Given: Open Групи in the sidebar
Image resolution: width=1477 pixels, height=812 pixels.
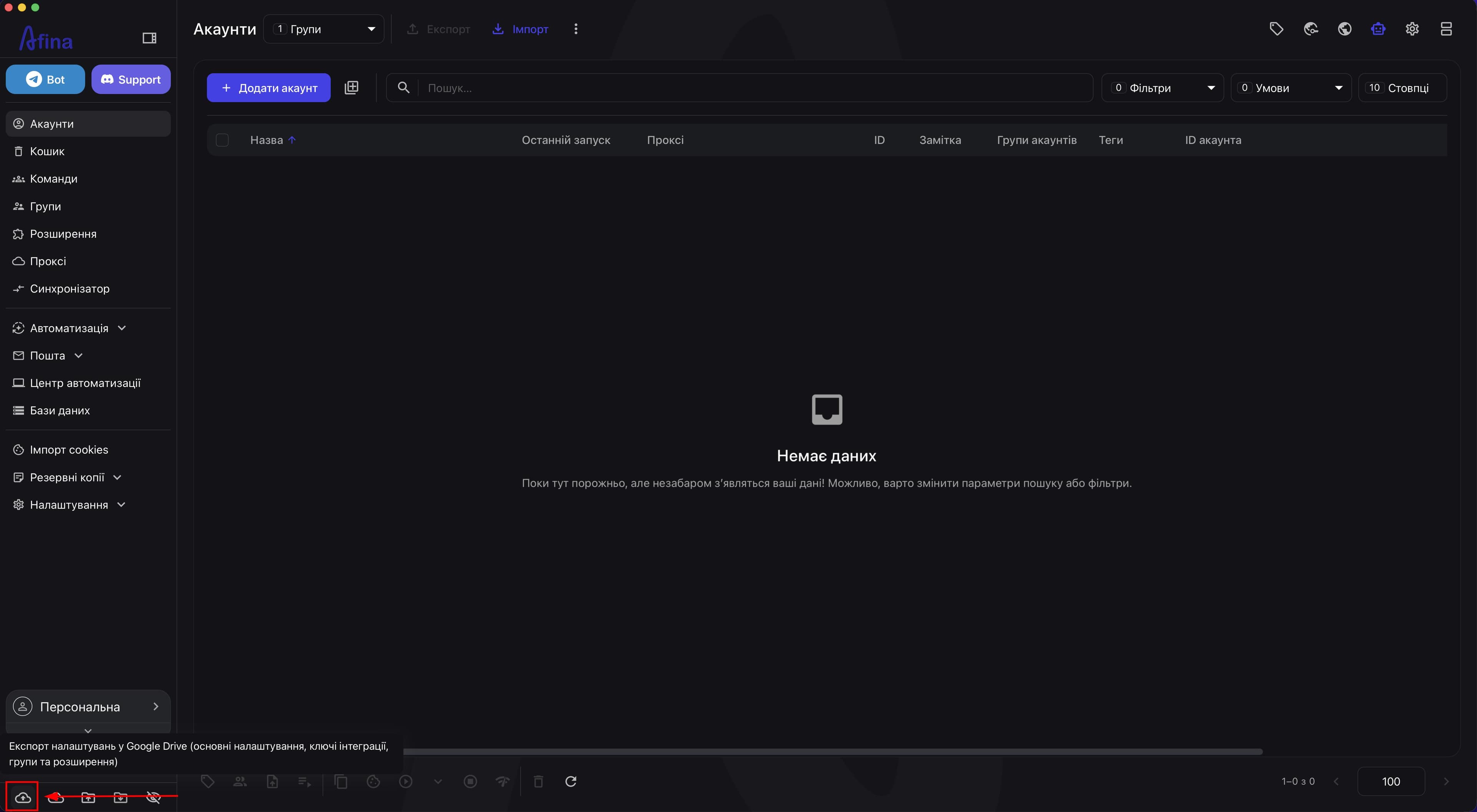Looking at the screenshot, I should point(88,207).
